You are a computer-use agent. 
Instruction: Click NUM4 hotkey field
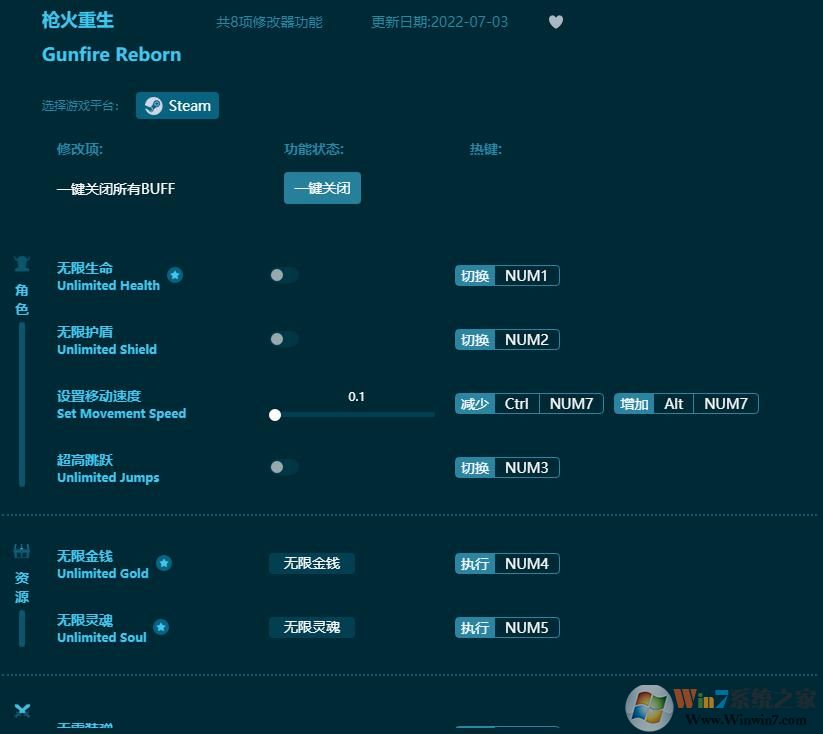click(x=526, y=564)
